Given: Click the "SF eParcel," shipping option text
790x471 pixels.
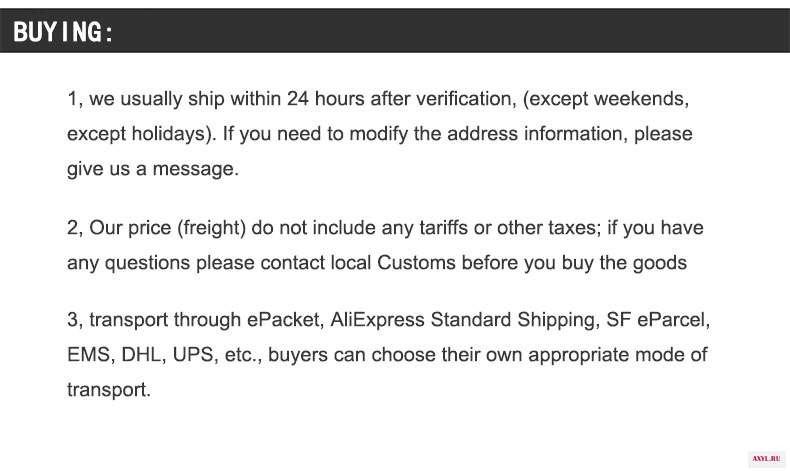Looking at the screenshot, I should pyautogui.click(x=658, y=320).
